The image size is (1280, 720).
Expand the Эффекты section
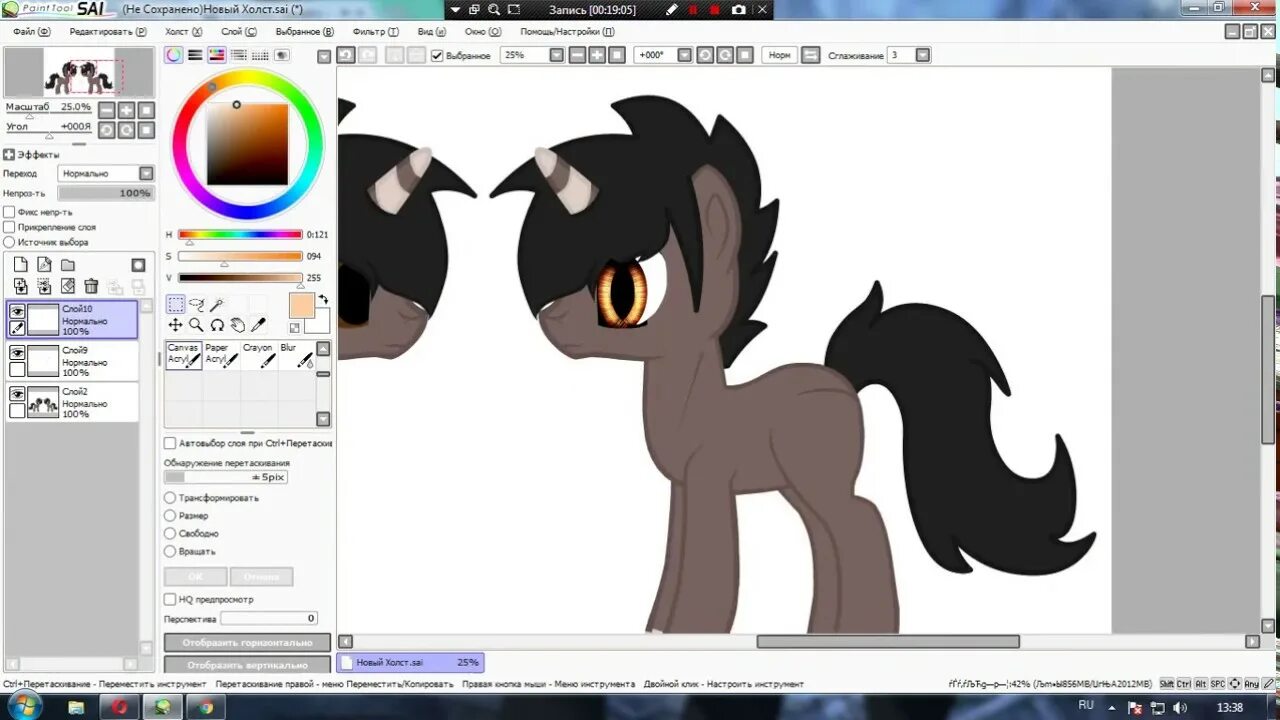pyautogui.click(x=9, y=155)
